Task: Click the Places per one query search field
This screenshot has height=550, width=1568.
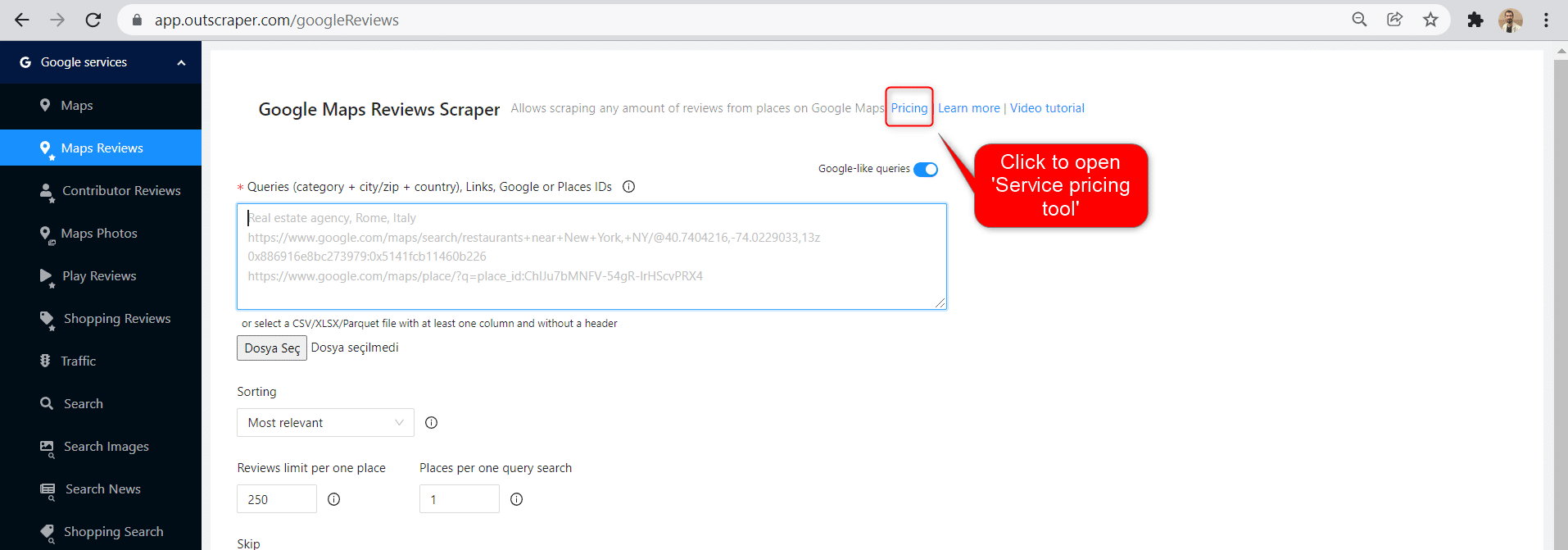Action: [460, 499]
